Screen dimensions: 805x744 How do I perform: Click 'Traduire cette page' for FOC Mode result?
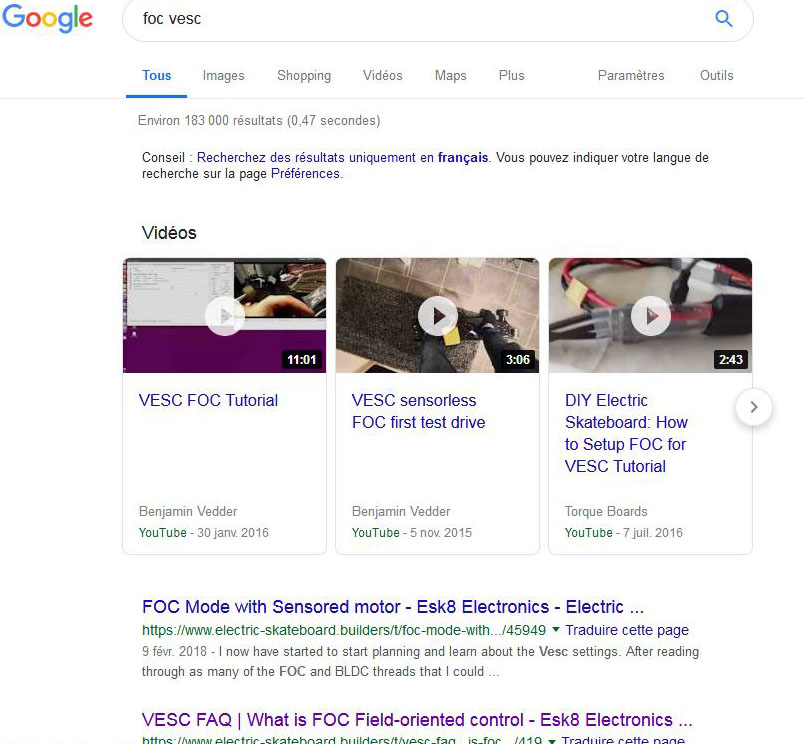point(627,630)
